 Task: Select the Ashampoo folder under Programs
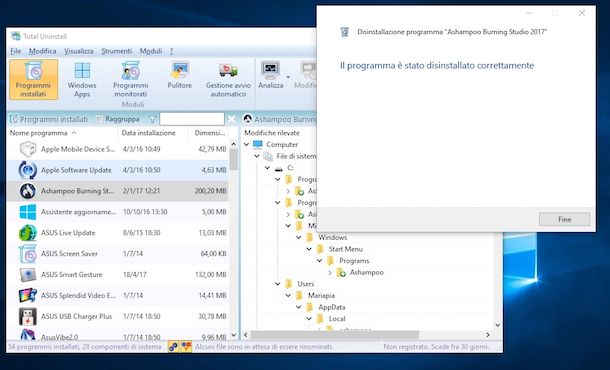pos(366,272)
